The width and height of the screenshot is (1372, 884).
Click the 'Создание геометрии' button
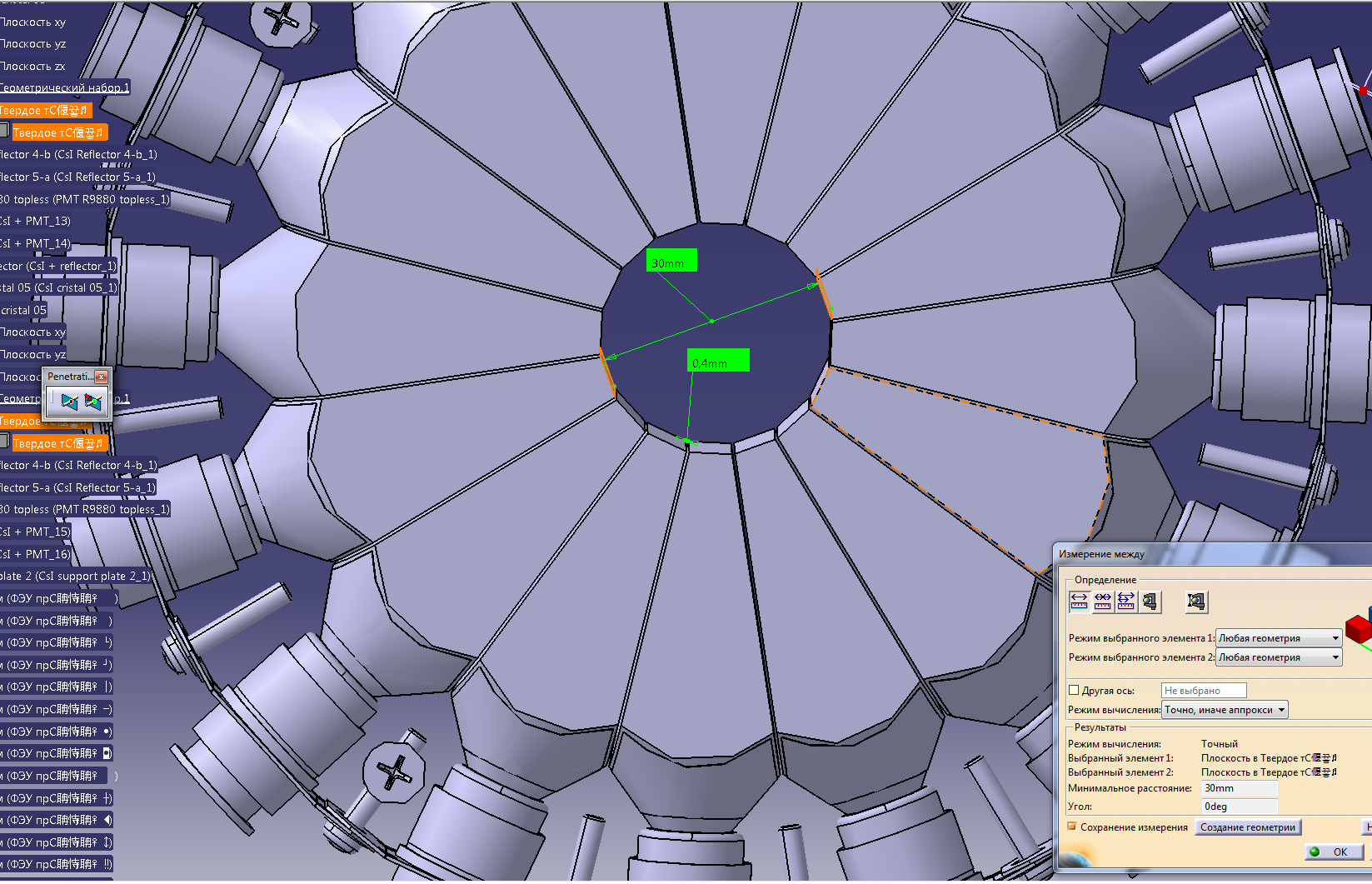(1247, 827)
